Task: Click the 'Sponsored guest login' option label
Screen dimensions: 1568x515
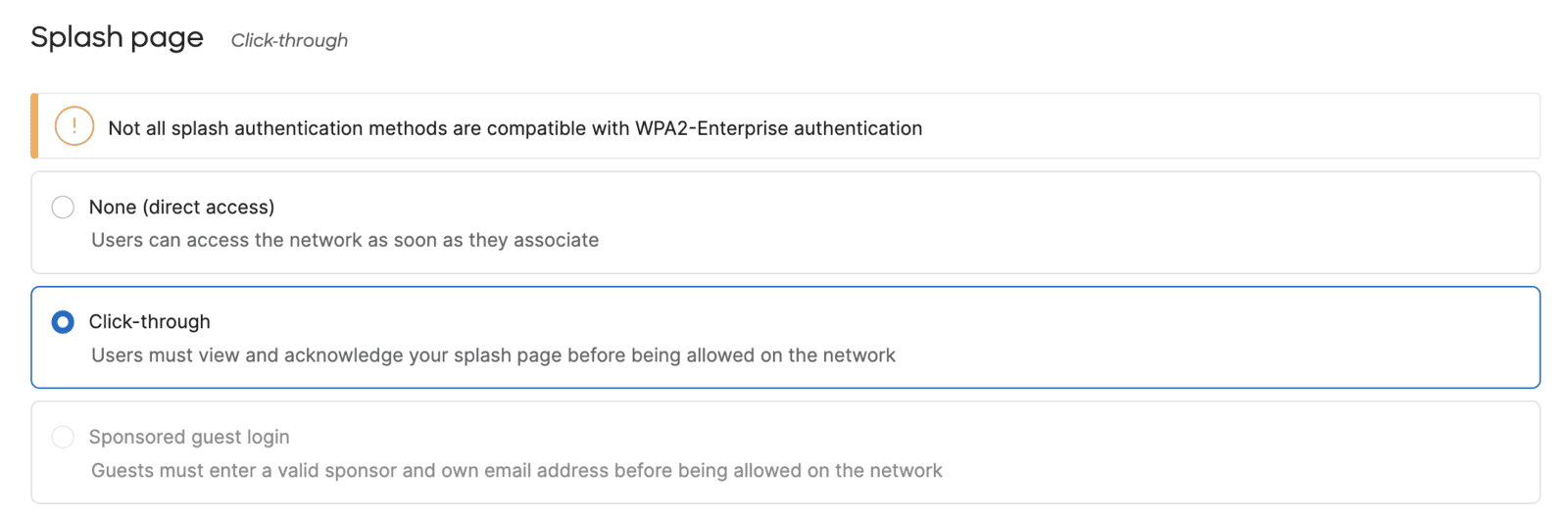Action: 189,437
